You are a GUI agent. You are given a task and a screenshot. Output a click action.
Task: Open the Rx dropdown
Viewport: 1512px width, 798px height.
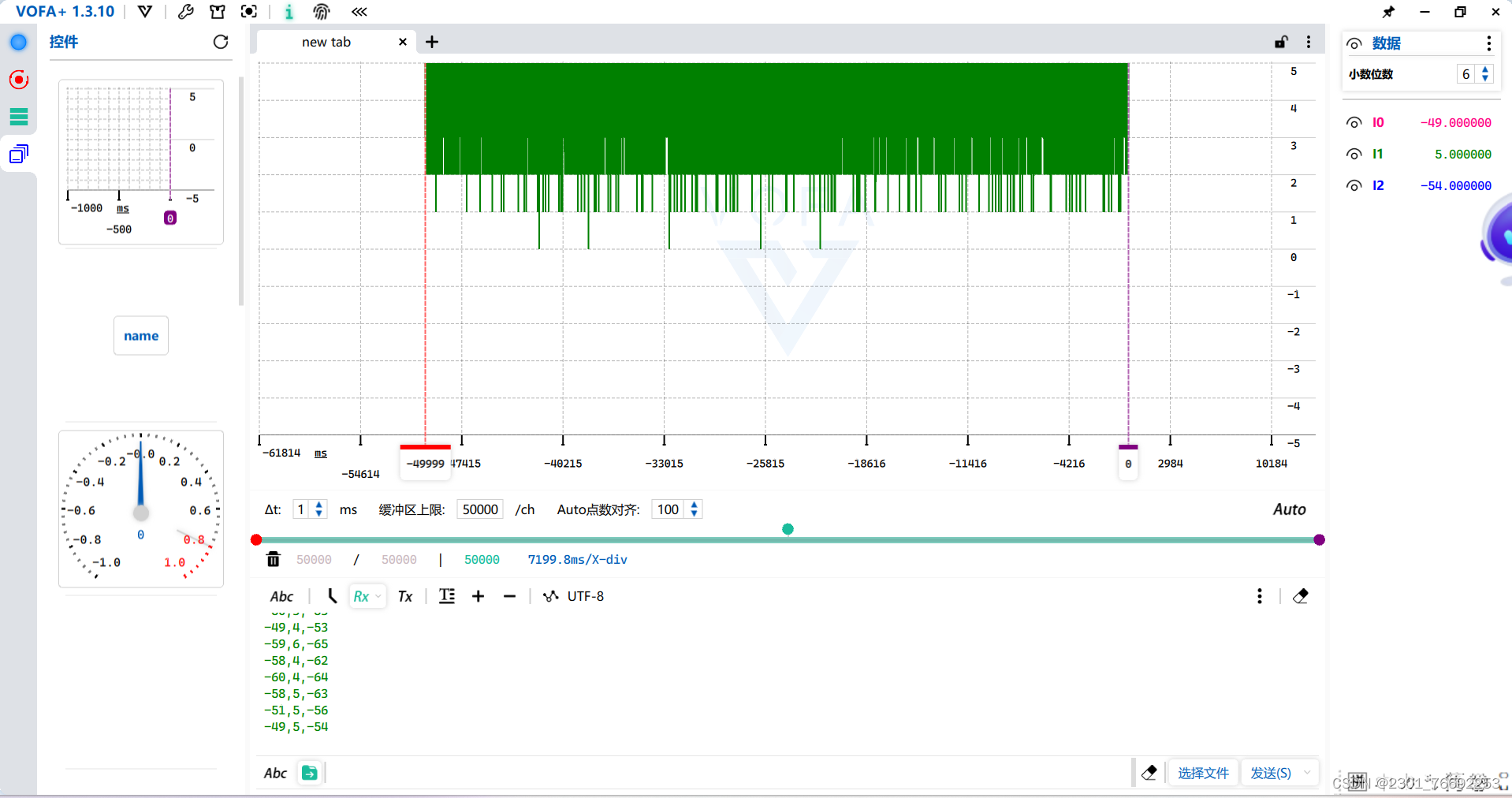coord(367,596)
